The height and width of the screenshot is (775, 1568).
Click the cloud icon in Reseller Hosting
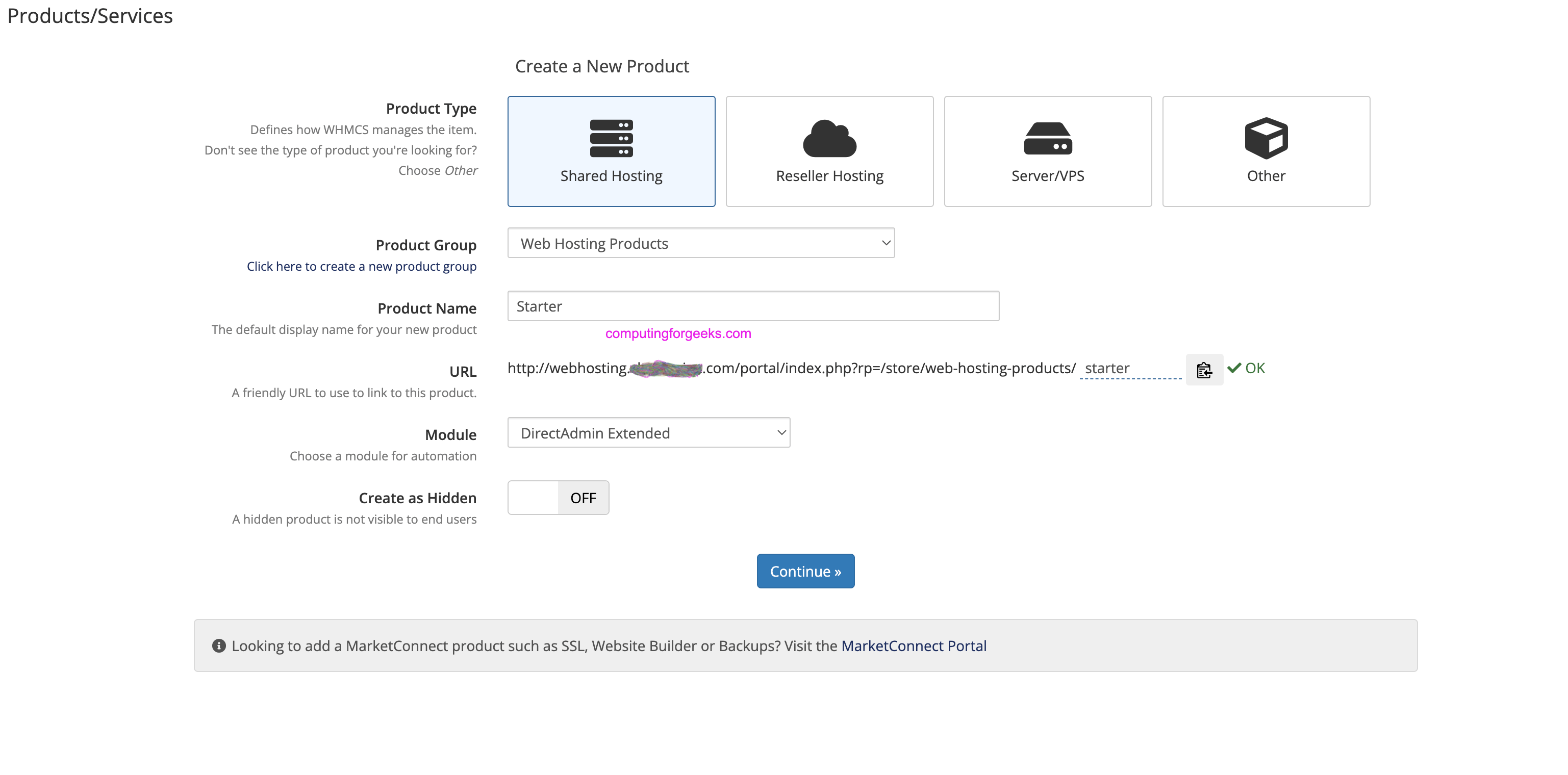tap(829, 138)
